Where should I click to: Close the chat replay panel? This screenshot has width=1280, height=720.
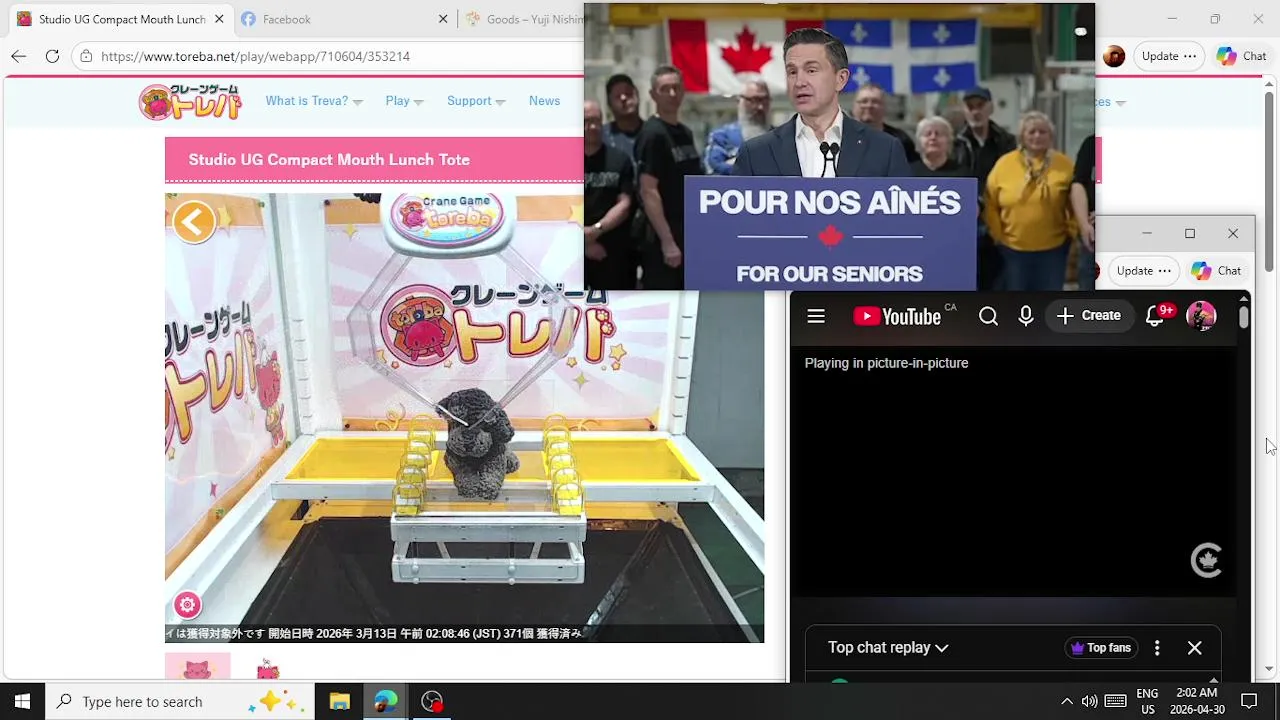click(x=1194, y=648)
